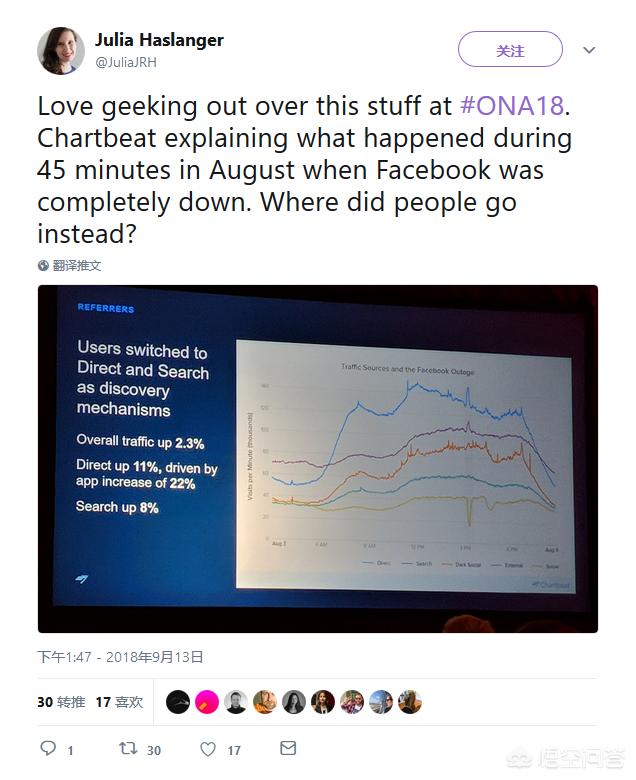
Task: Expand tweet options chevron dropdown
Action: coord(589,50)
